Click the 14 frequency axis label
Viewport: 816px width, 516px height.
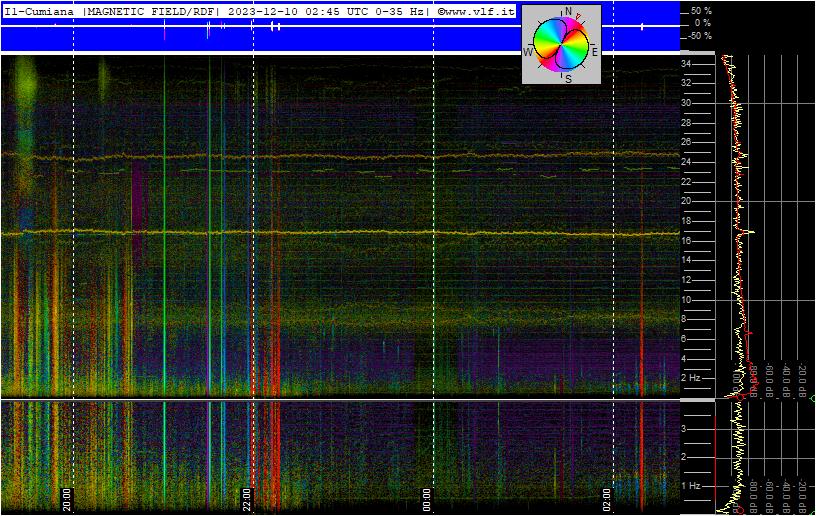(686, 260)
